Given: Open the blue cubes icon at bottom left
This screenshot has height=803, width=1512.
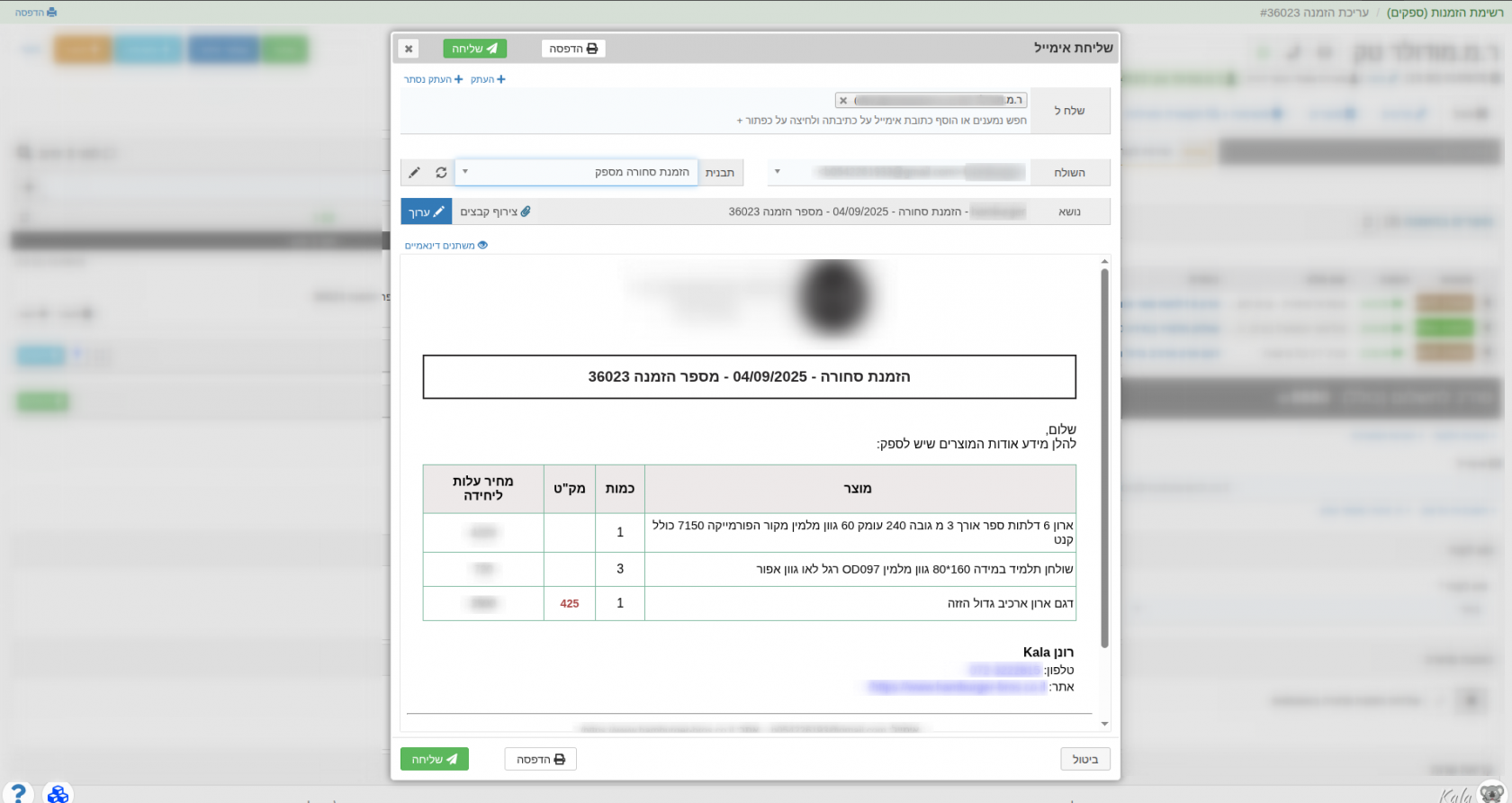Looking at the screenshot, I should click(x=58, y=793).
